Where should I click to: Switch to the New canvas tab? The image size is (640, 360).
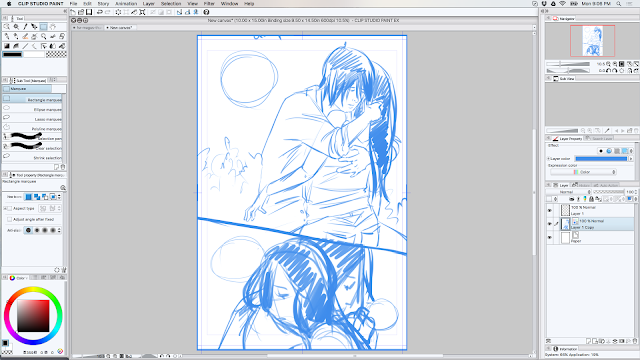119,28
